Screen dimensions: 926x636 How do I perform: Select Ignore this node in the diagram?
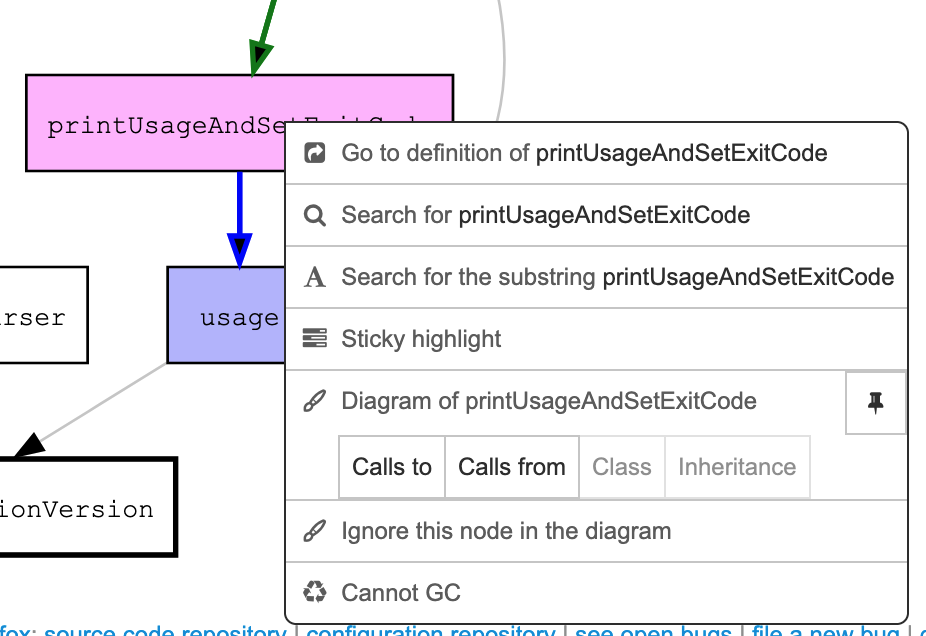pos(506,531)
